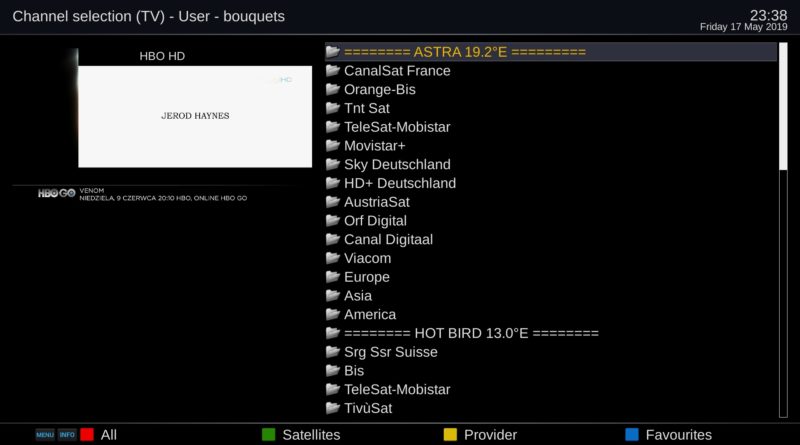Select the Tnt Sat bouquet
Screen dimensions: 800x445
pos(551,108)
